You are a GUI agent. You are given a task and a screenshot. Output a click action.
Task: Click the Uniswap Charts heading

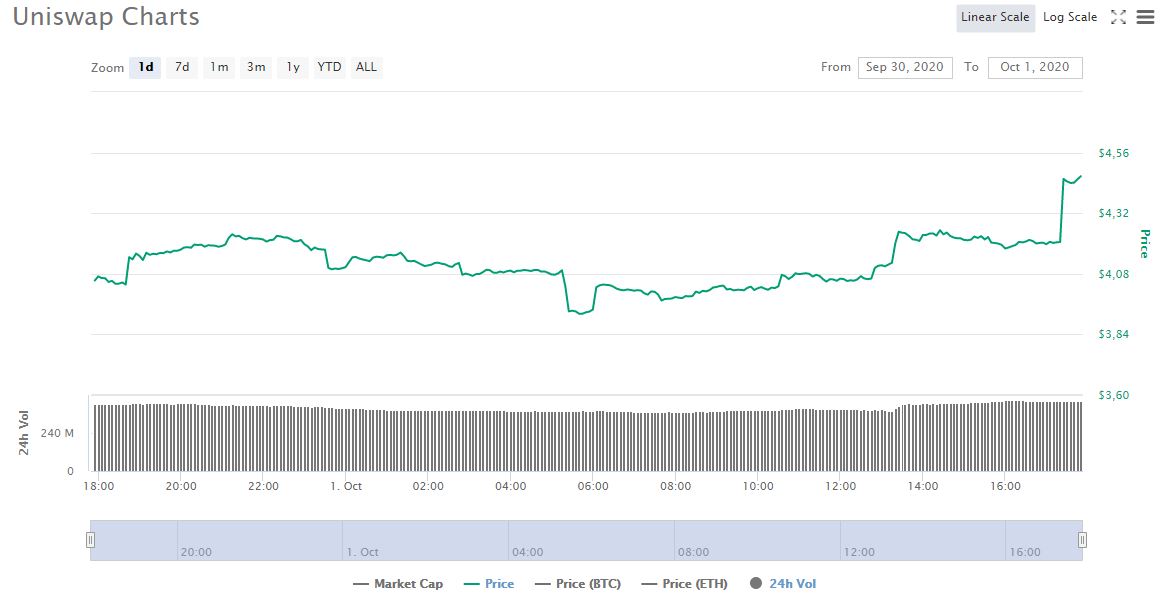(107, 16)
